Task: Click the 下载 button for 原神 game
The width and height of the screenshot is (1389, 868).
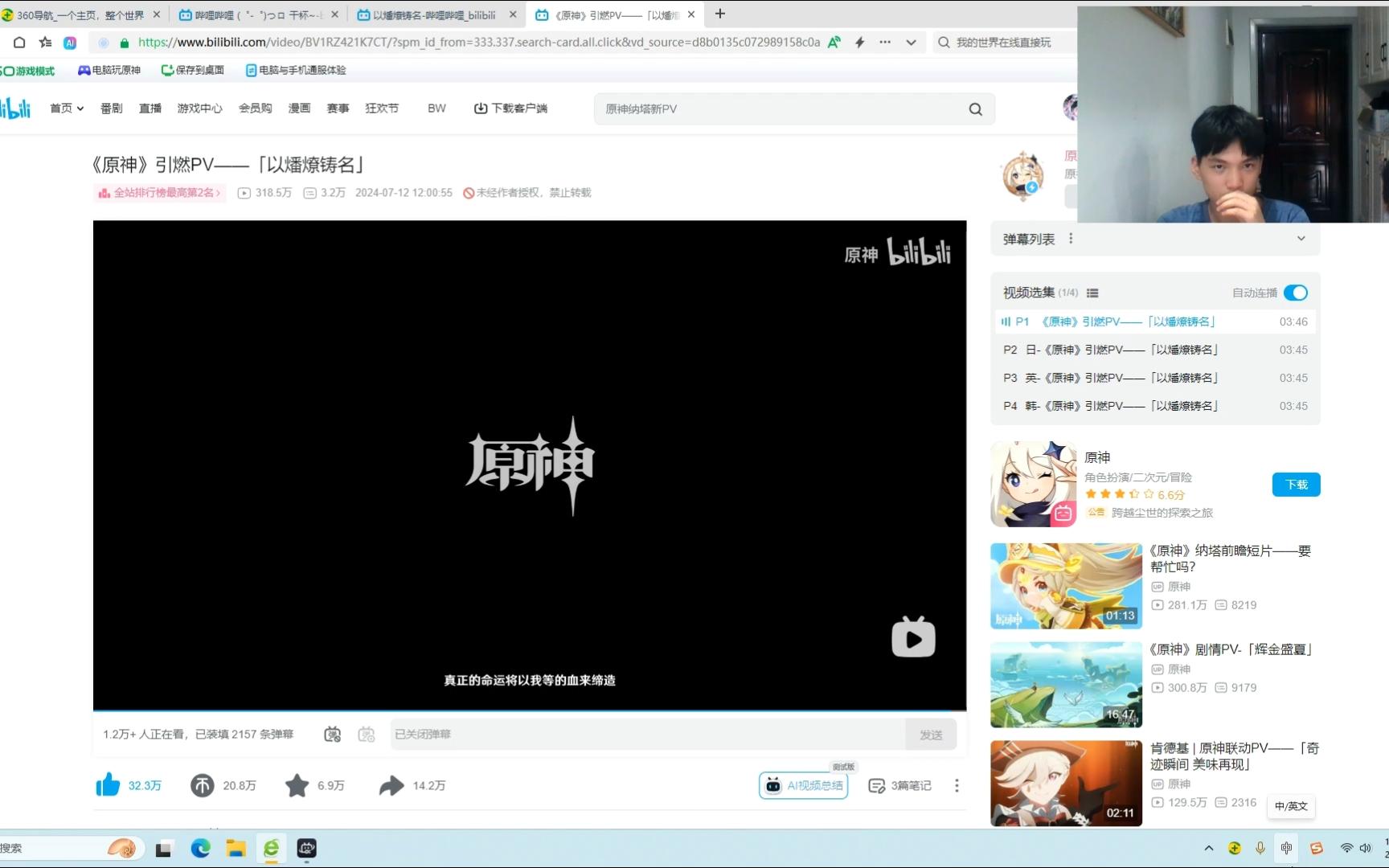Action: click(x=1296, y=485)
